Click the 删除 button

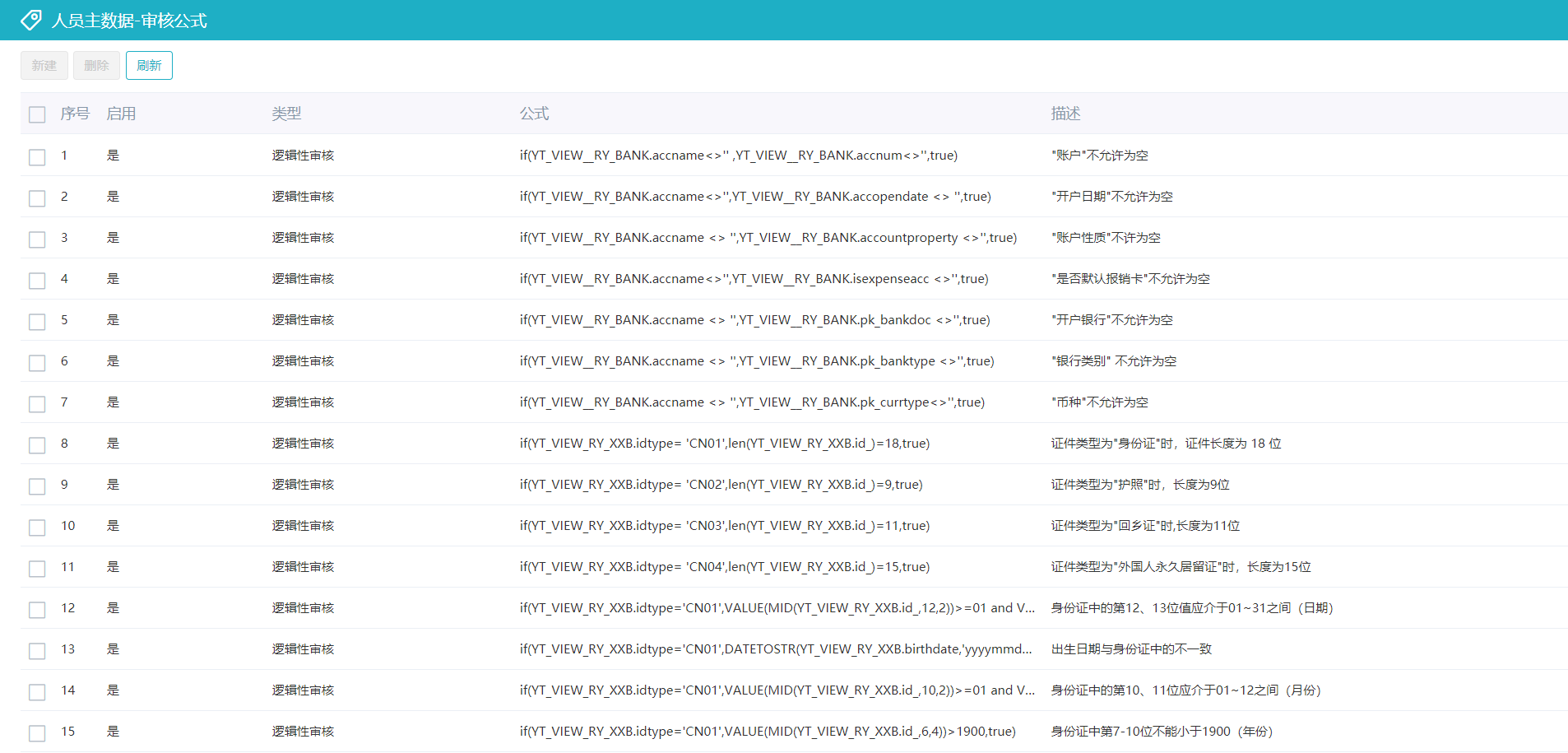click(x=96, y=66)
